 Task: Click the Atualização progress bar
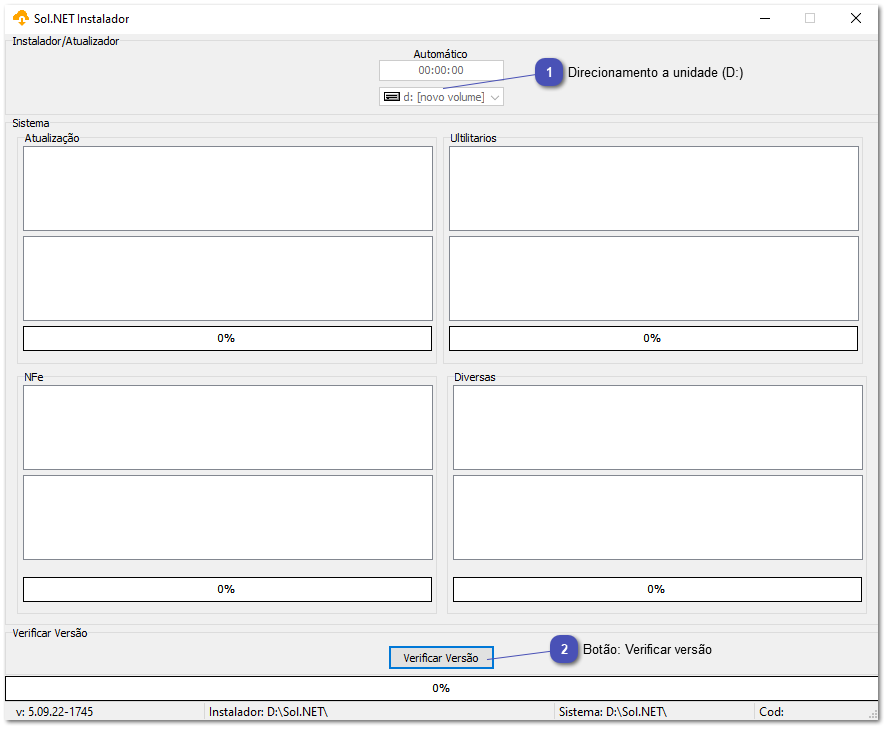point(228,338)
